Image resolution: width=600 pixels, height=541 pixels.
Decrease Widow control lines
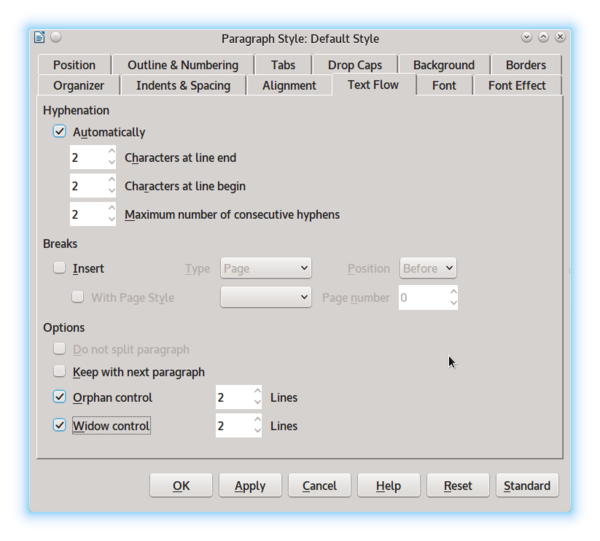pyautogui.click(x=258, y=431)
